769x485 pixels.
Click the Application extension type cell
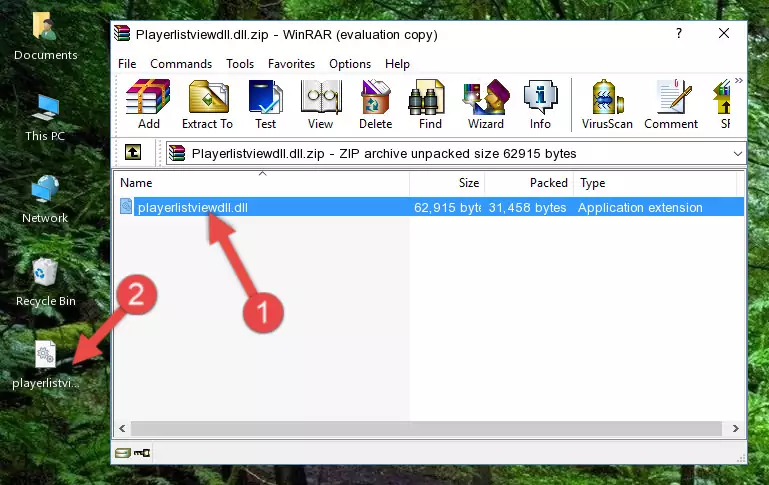pos(640,207)
